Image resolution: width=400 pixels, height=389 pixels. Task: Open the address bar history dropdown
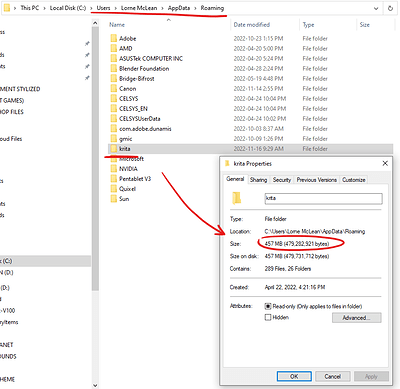coord(376,8)
